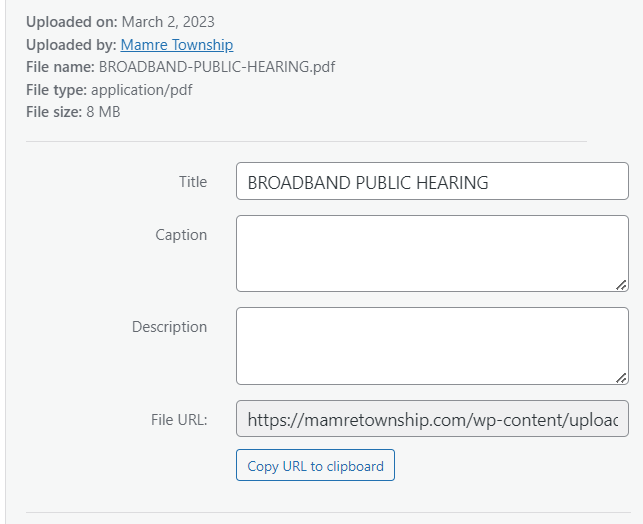
Task: Click the "Uploaded on:" label text
Action: pos(71,21)
